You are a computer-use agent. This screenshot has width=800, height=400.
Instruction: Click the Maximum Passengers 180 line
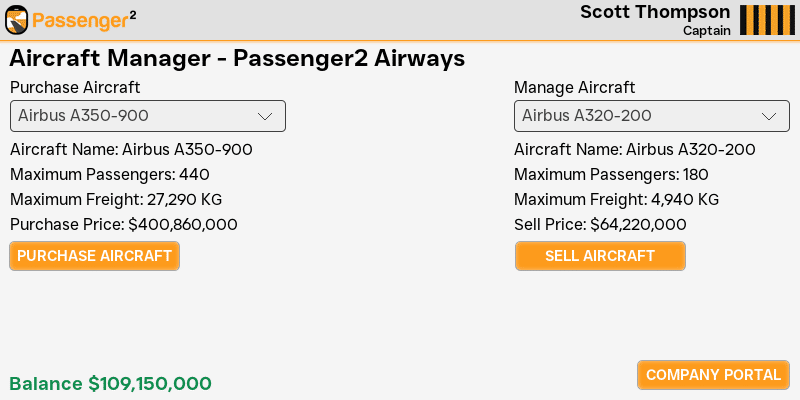pyautogui.click(x=611, y=174)
